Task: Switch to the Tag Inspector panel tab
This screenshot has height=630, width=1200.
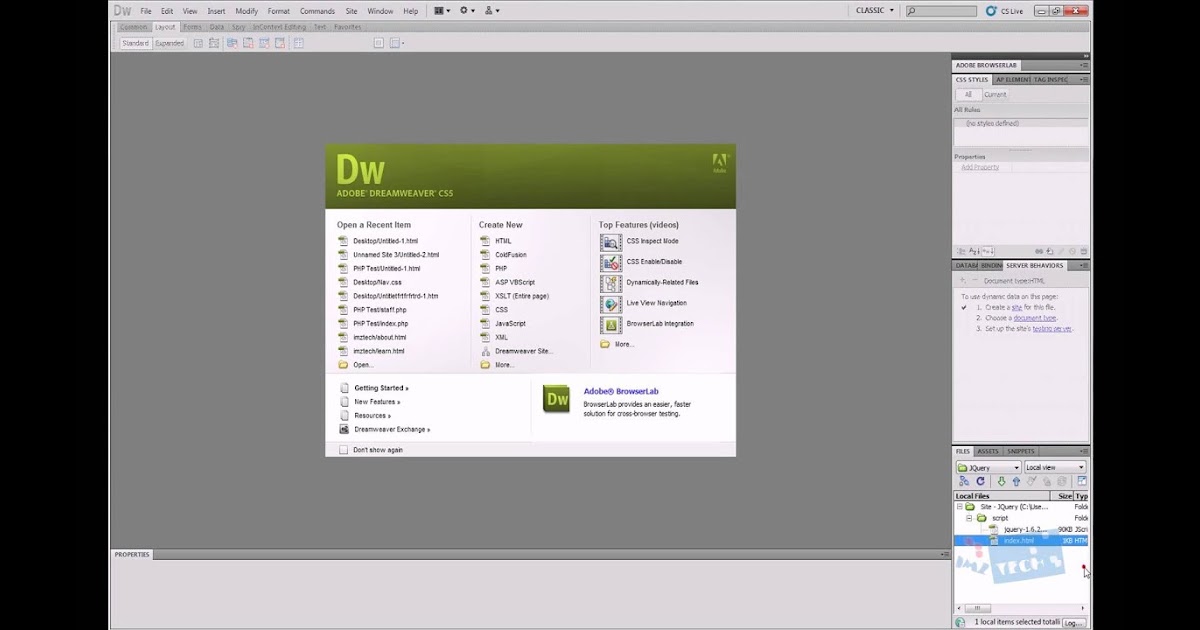Action: coord(1051,79)
